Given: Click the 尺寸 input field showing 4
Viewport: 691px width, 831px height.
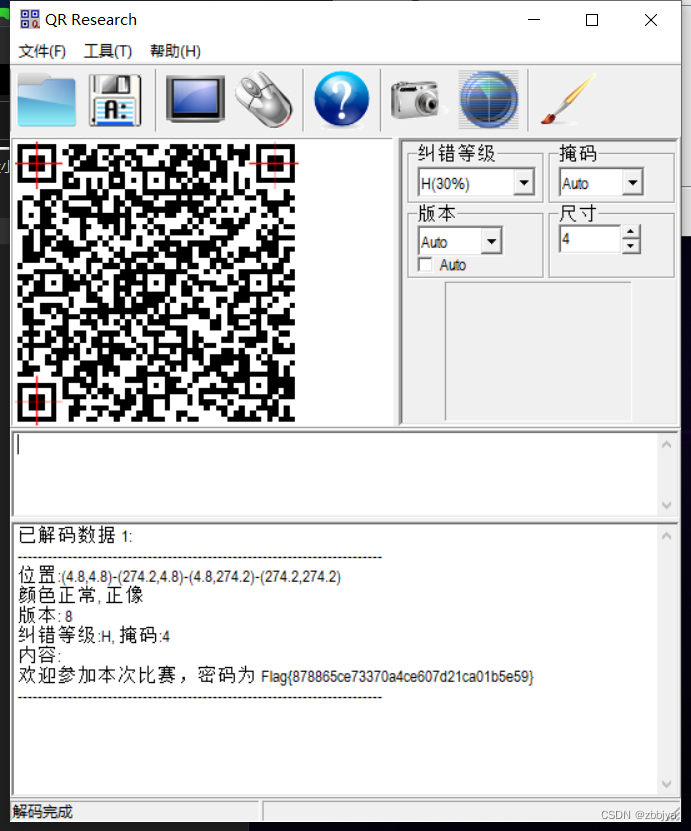Looking at the screenshot, I should [x=590, y=239].
